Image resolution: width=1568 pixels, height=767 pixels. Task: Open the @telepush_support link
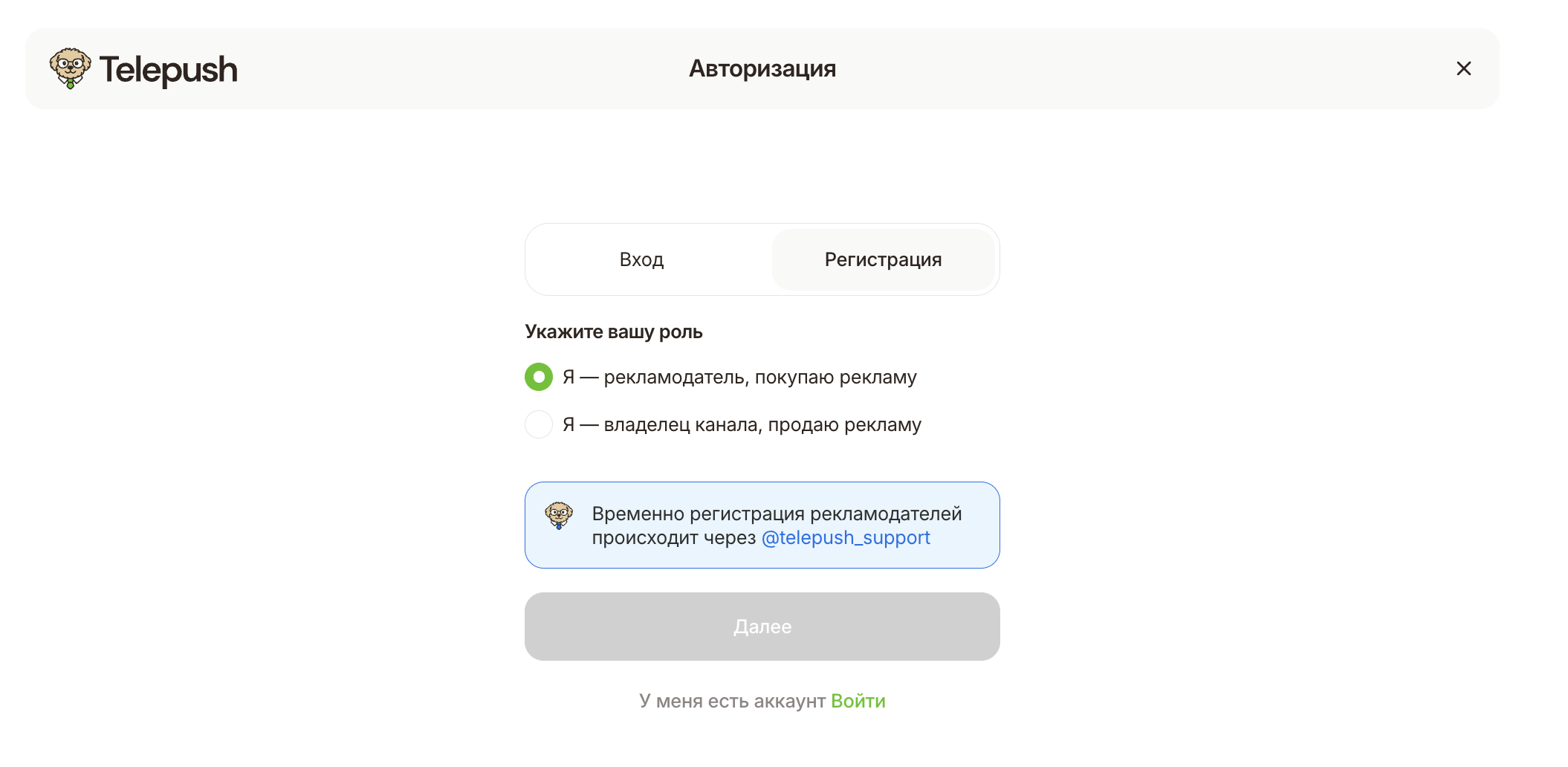[846, 537]
